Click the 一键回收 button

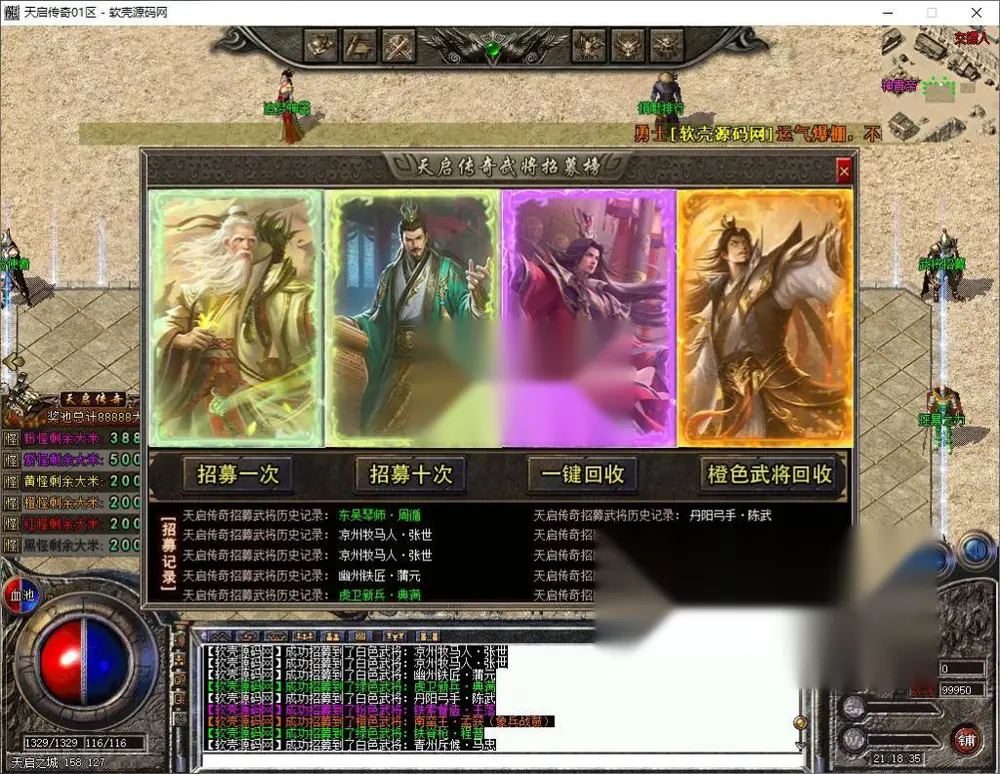pos(582,474)
